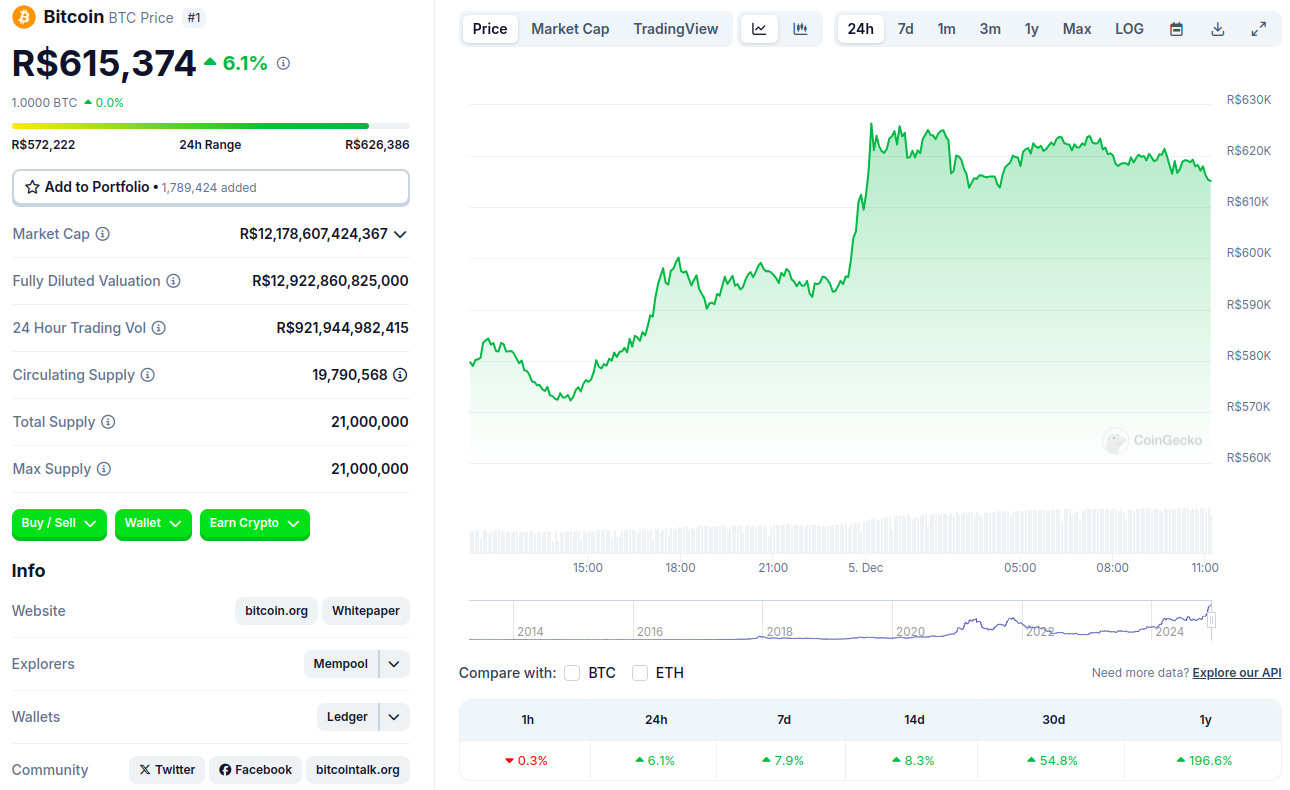This screenshot has width=1290, height=790.
Task: Open 24 Hour Trading Vol info icon
Action: [158, 328]
